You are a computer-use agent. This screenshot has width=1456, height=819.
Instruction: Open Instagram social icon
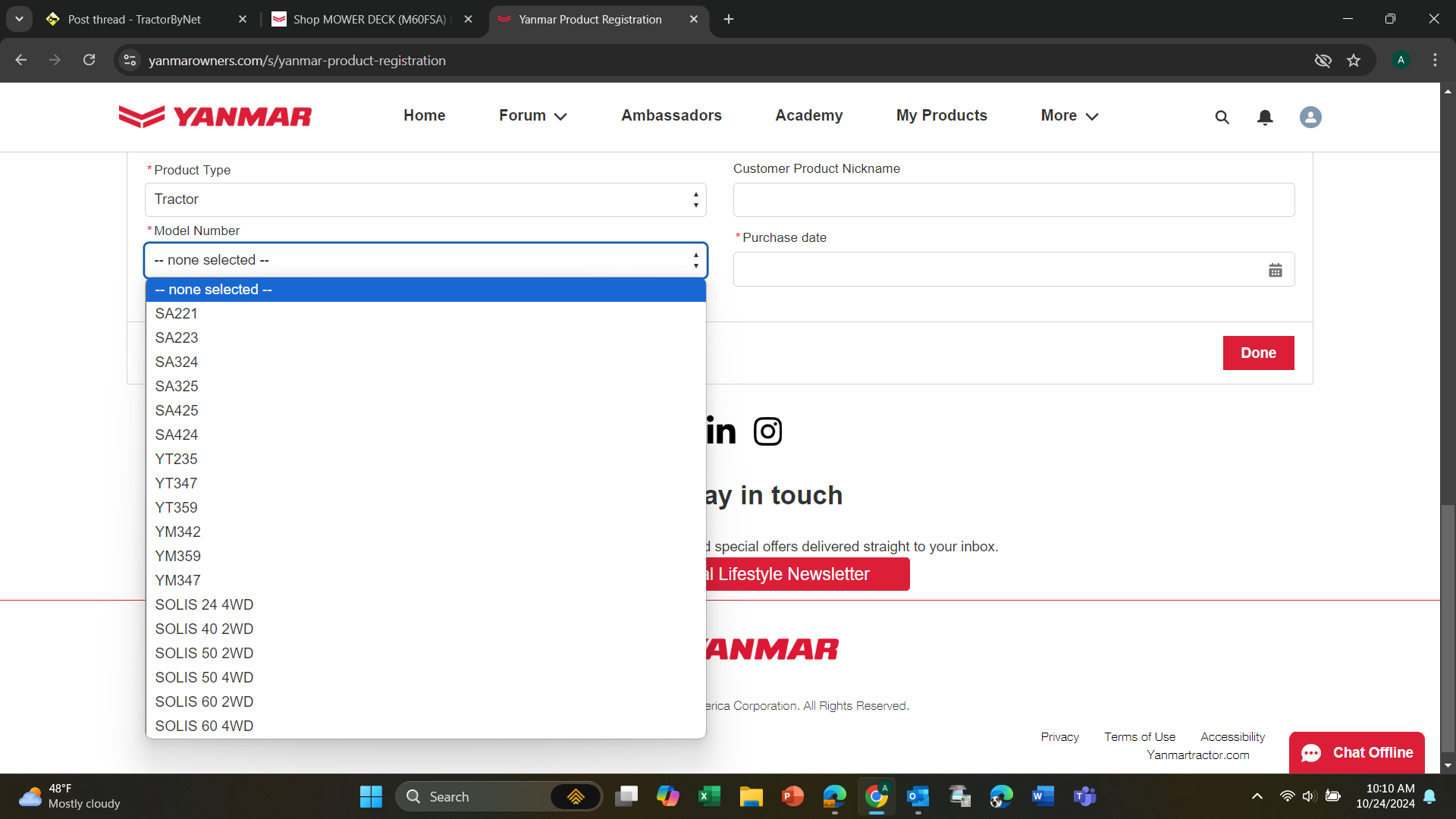click(767, 431)
